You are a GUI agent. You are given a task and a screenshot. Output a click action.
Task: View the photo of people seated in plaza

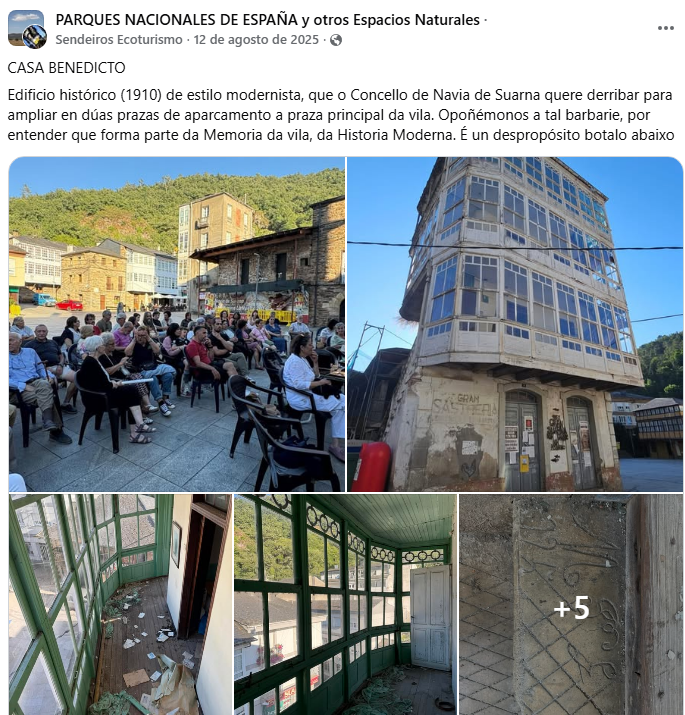[177, 324]
